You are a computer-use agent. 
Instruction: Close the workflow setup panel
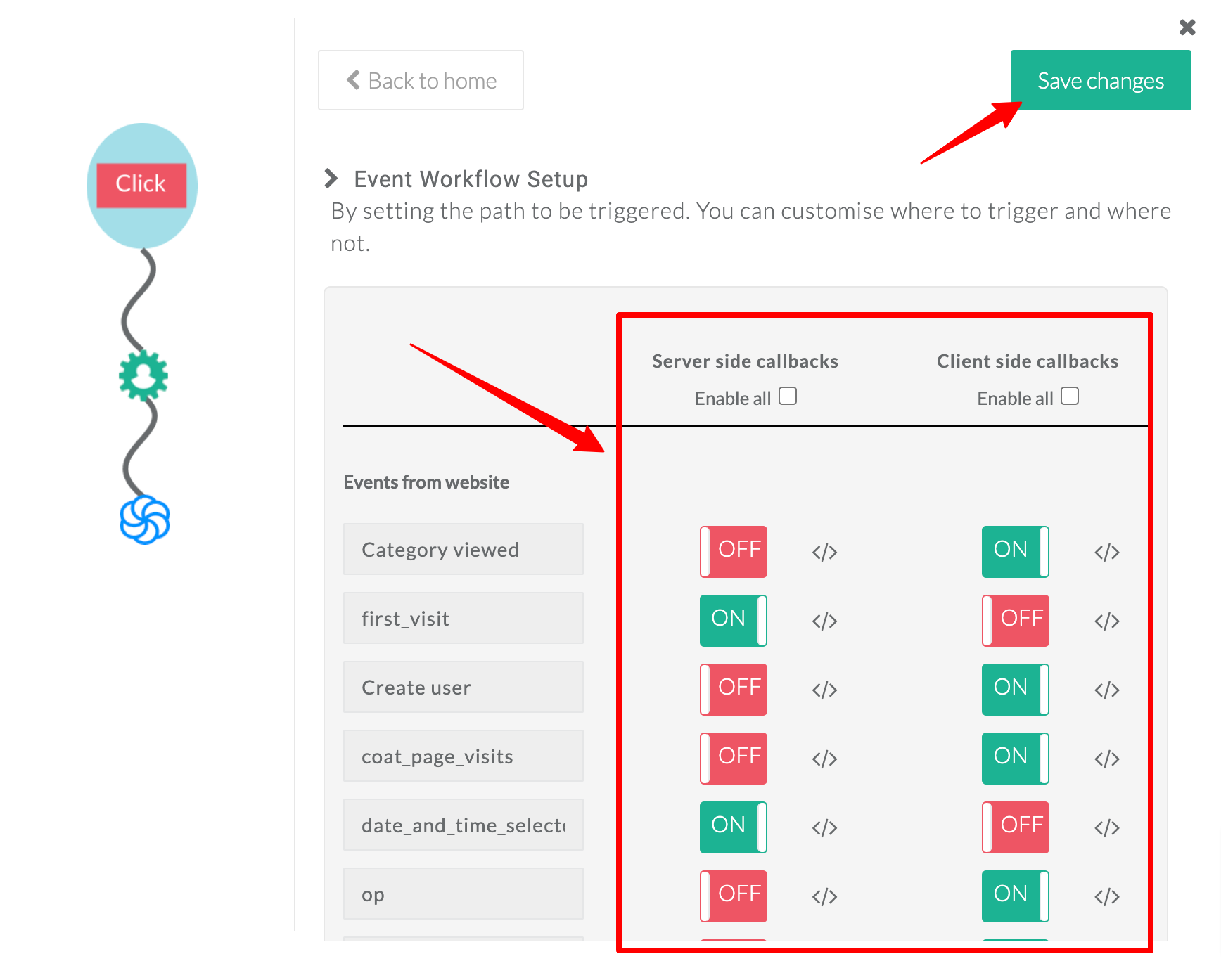(x=1187, y=27)
